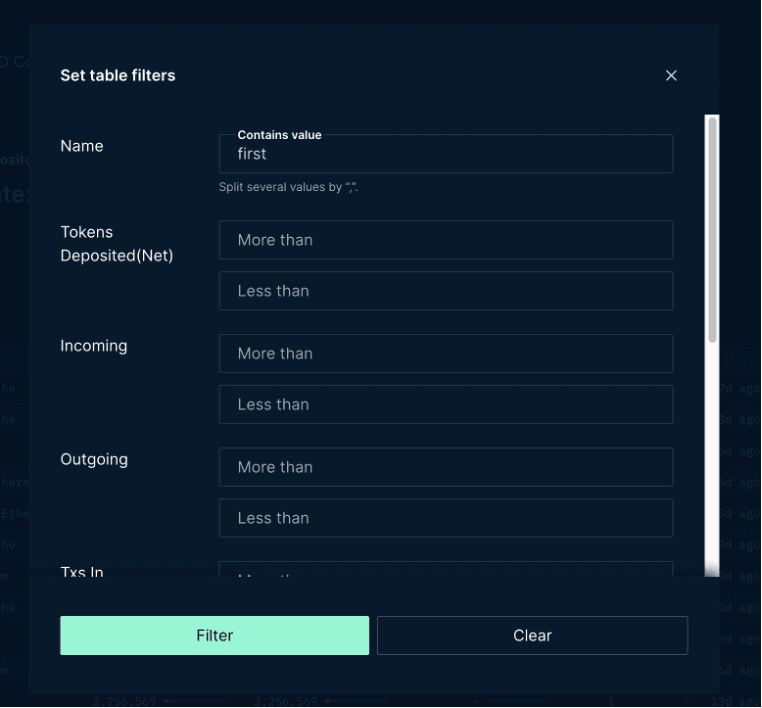Click the 'Split several values by' hint

(288, 187)
